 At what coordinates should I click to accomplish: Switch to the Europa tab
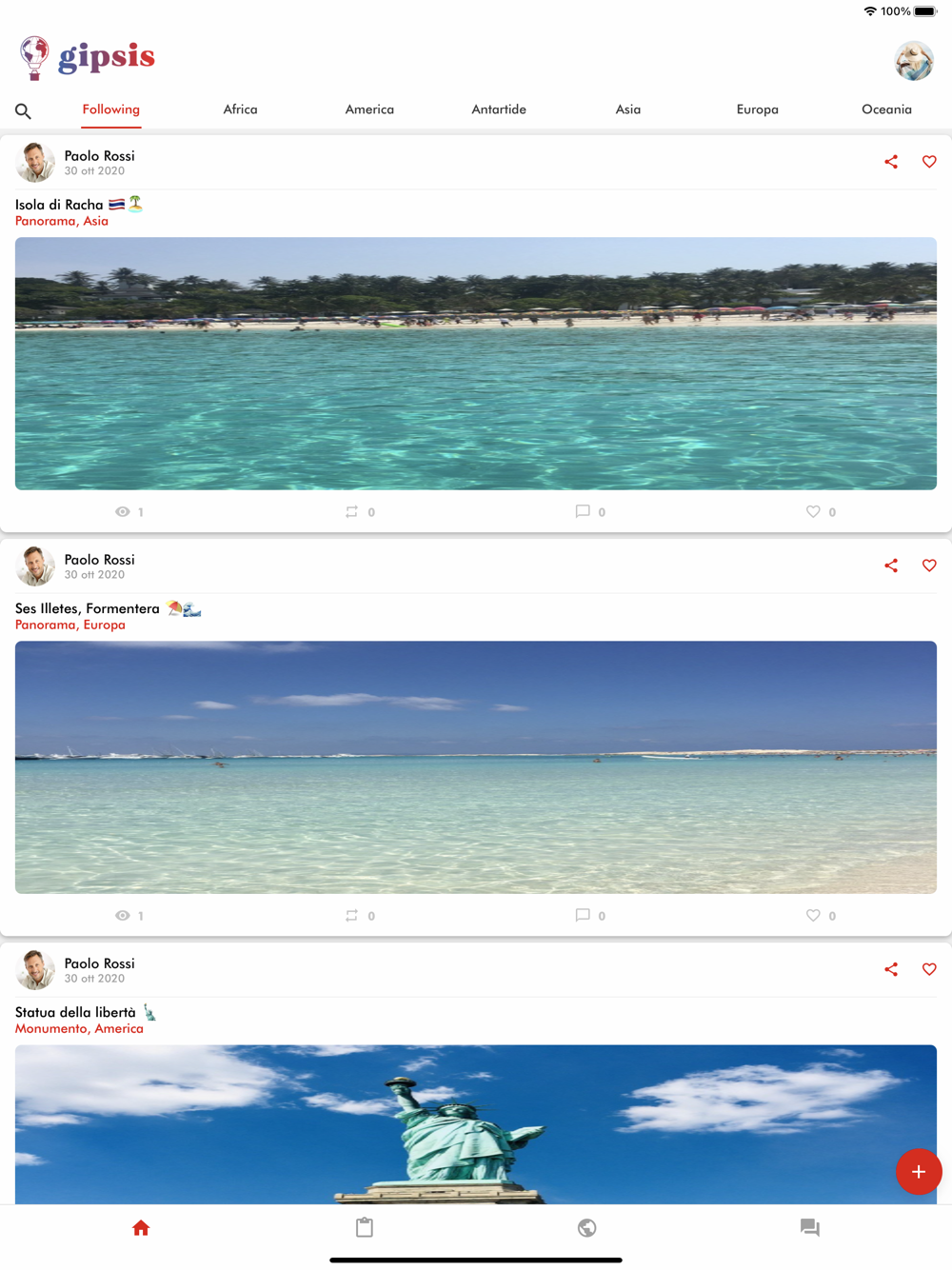point(757,109)
